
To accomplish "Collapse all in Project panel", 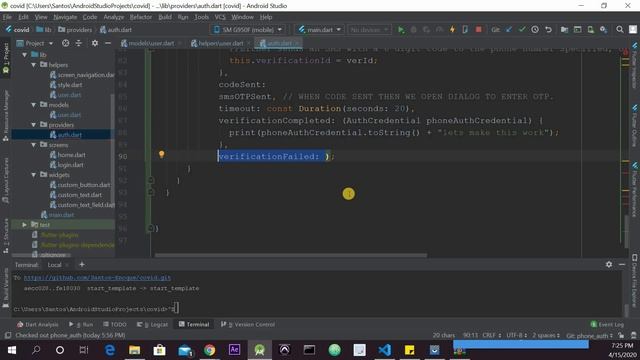I will (x=79, y=43).
